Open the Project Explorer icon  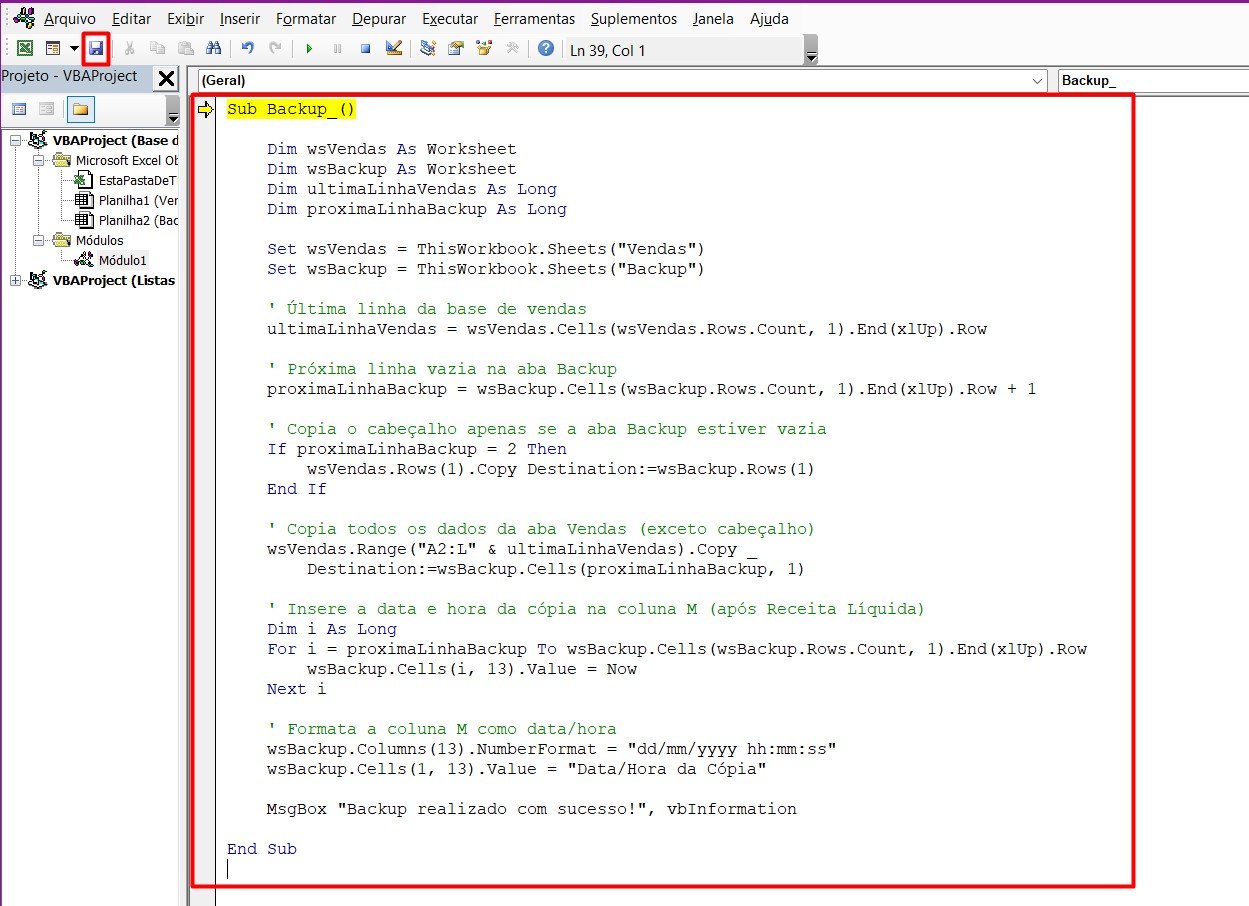[428, 48]
